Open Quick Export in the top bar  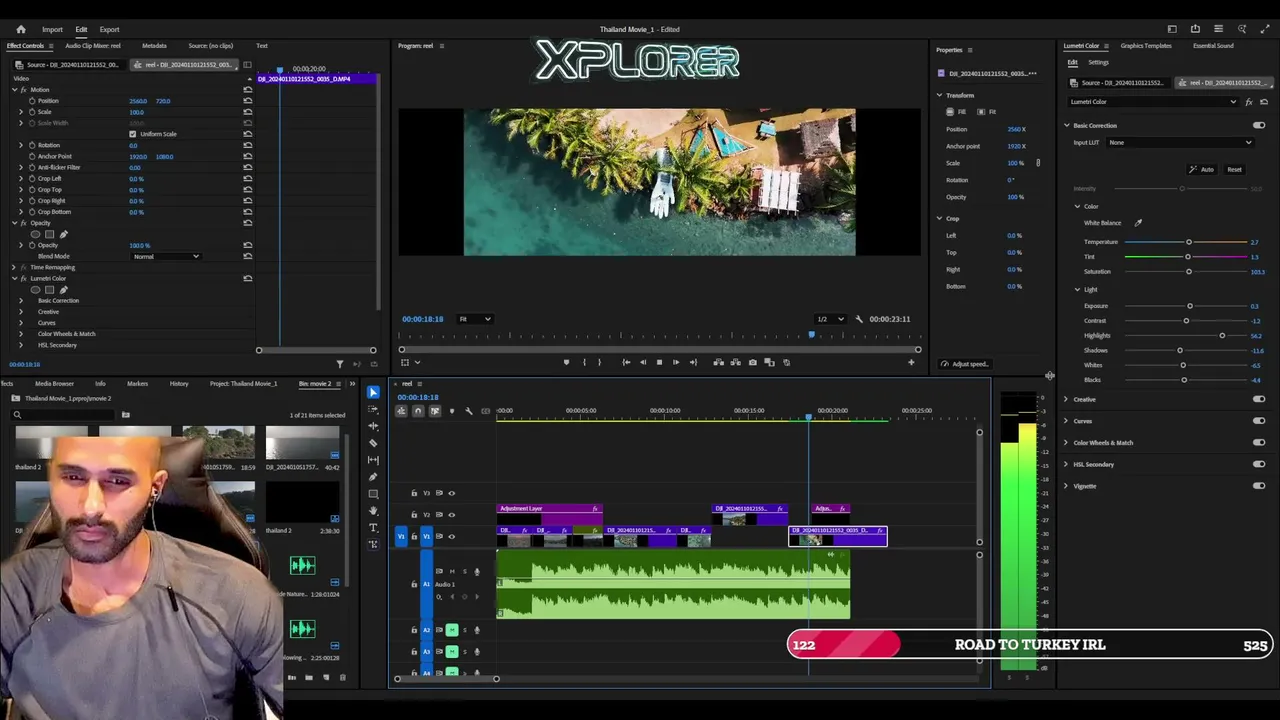(x=1195, y=29)
